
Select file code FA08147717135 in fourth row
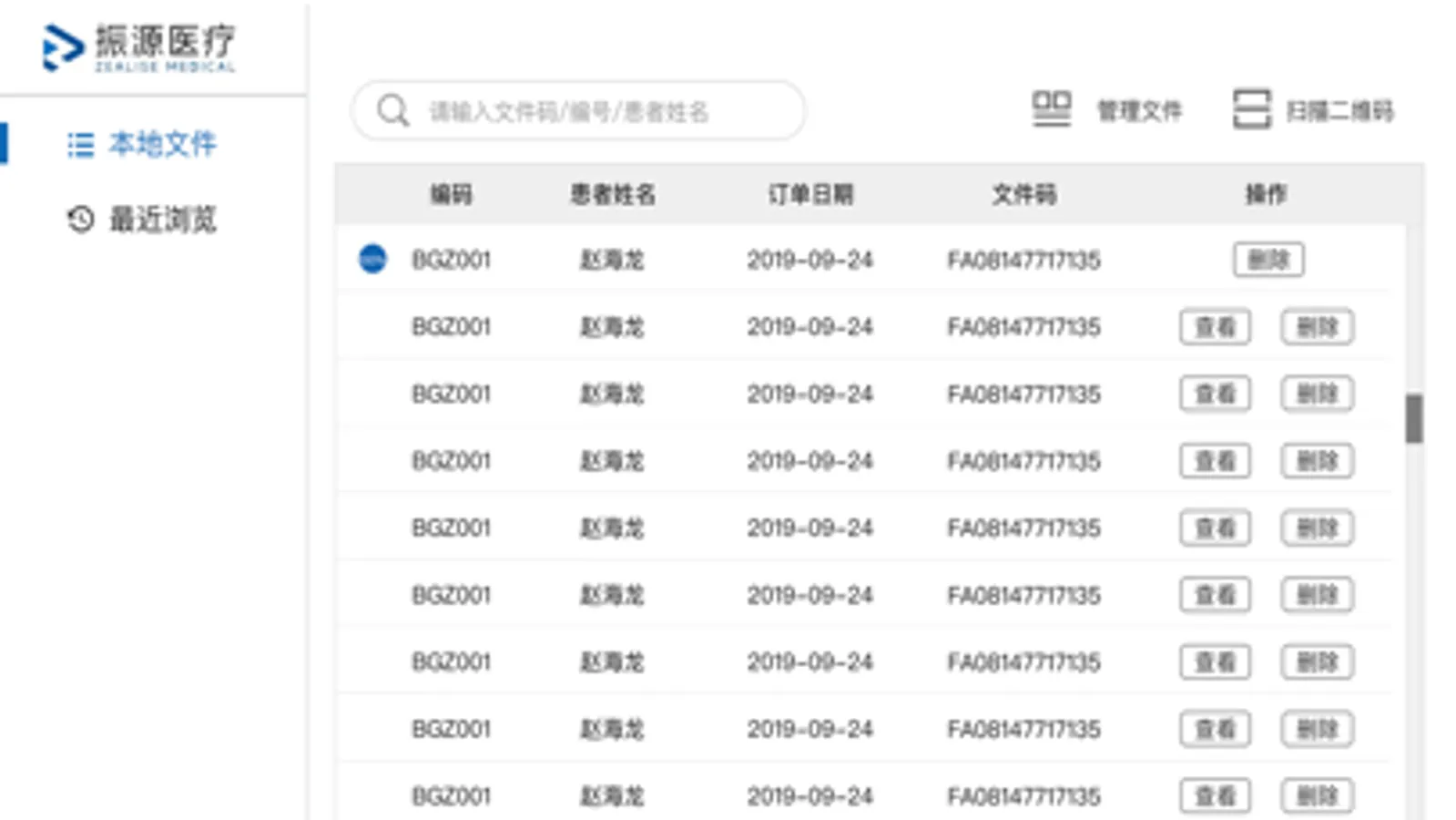[x=1023, y=461]
